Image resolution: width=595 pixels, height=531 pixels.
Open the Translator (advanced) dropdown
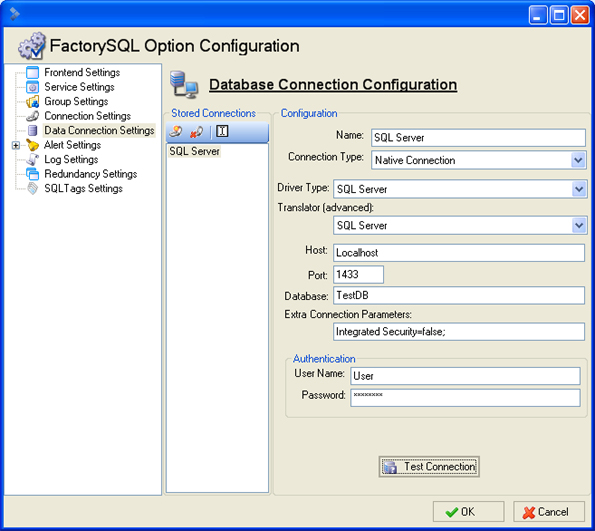coord(579,225)
